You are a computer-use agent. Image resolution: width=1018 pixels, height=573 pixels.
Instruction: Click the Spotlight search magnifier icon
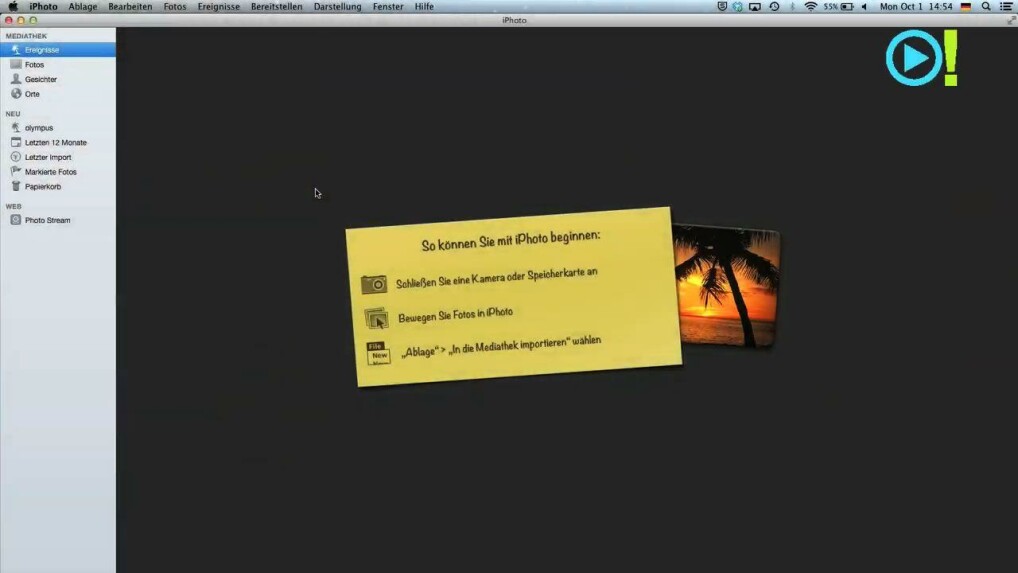pos(986,7)
